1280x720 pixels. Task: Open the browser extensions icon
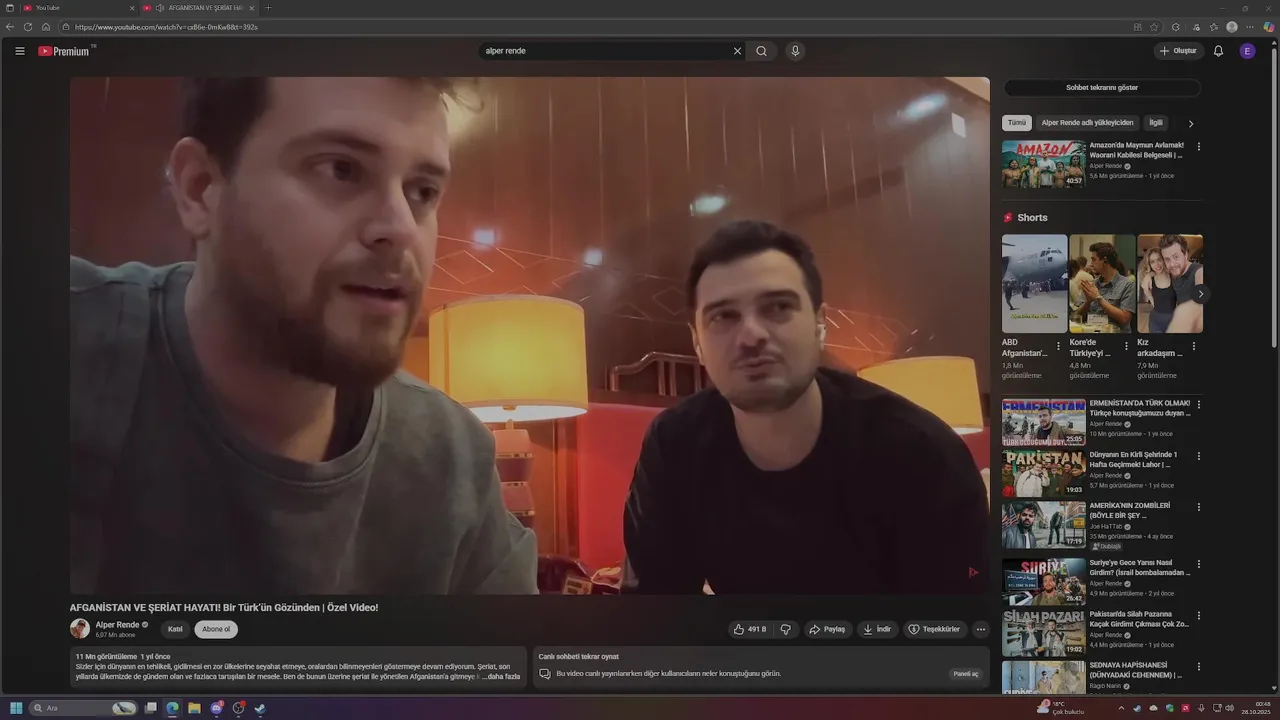pyautogui.click(x=1176, y=27)
